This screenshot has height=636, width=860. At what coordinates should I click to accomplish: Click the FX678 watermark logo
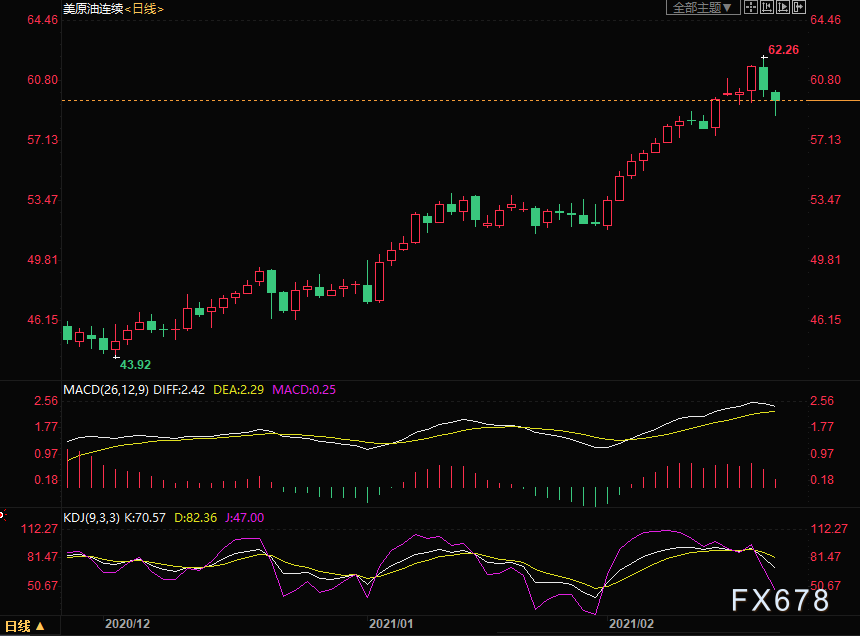[780, 600]
